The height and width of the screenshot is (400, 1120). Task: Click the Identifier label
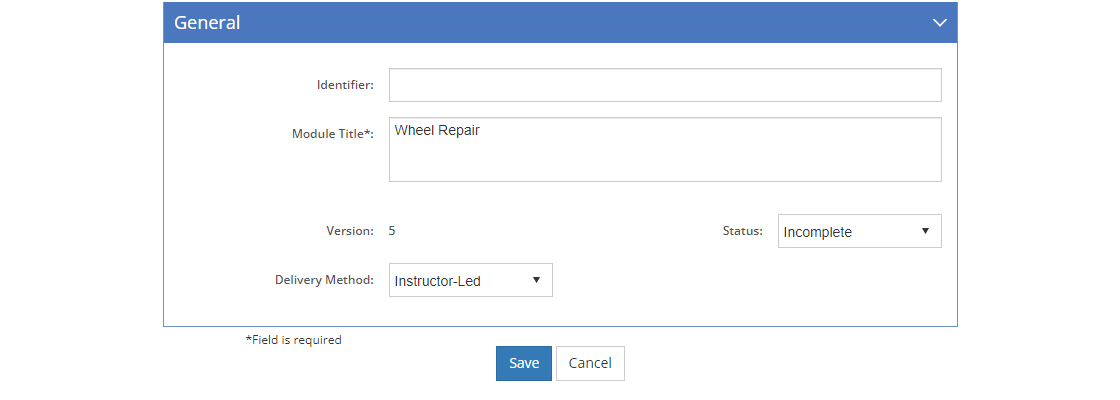click(345, 85)
